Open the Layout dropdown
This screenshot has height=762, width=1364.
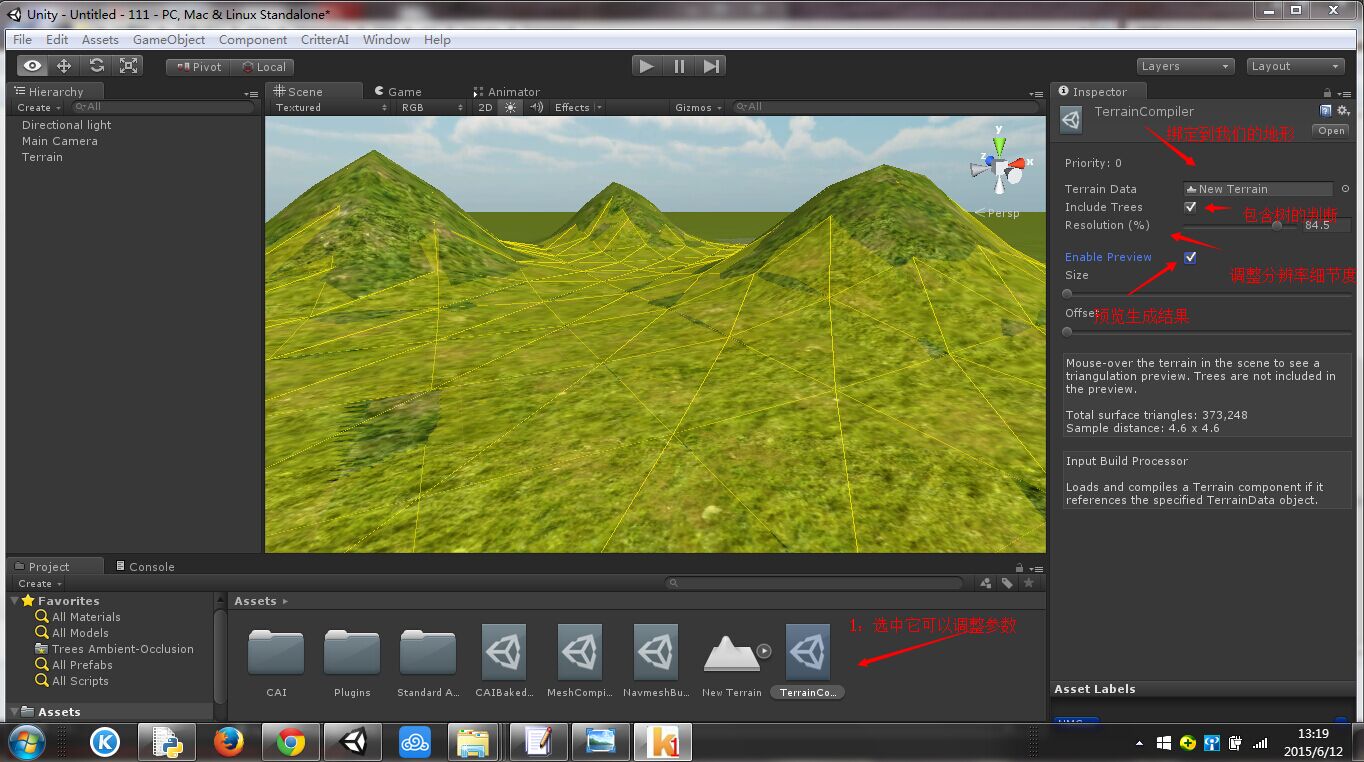coord(1295,66)
